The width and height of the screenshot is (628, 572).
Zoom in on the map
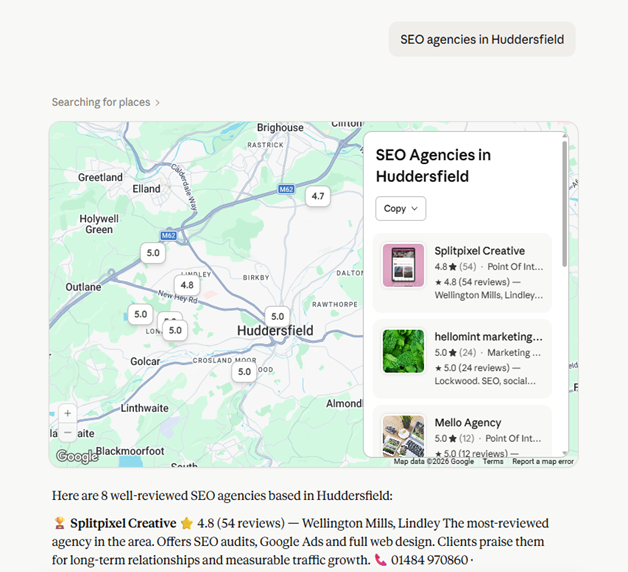[67, 413]
